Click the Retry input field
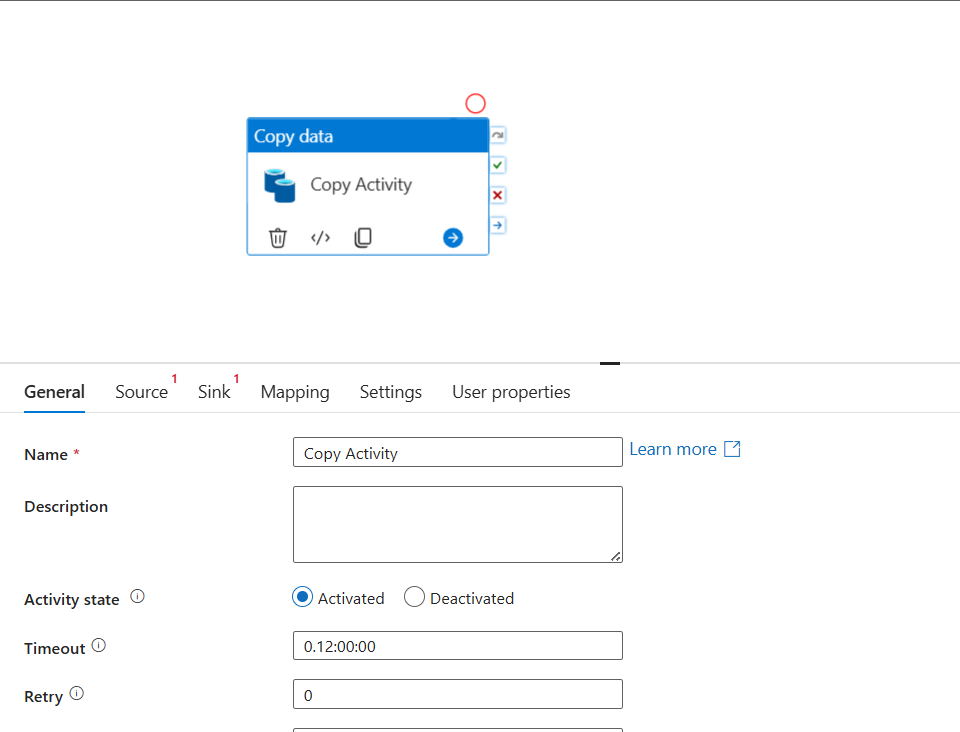Screen dimensions: 960x732 point(458,694)
